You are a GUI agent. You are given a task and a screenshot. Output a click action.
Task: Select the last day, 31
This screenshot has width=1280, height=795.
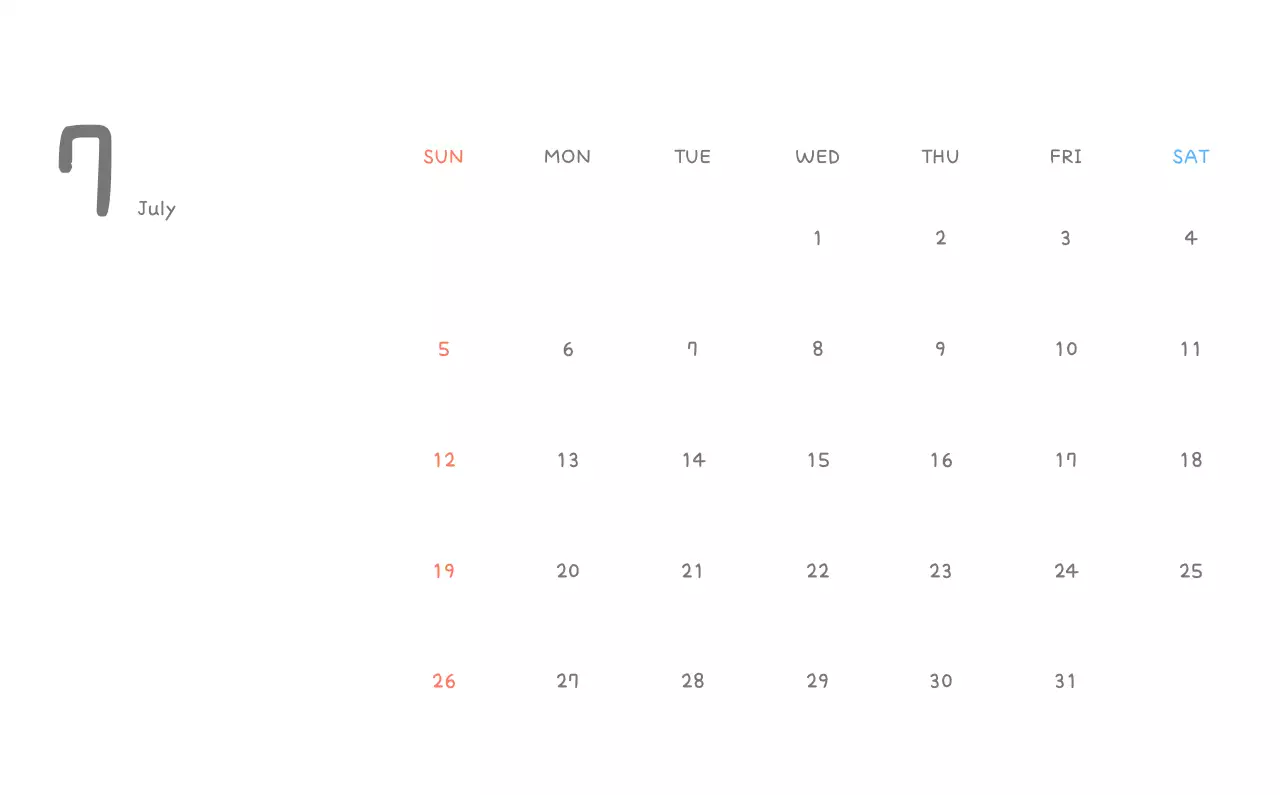pyautogui.click(x=1066, y=681)
